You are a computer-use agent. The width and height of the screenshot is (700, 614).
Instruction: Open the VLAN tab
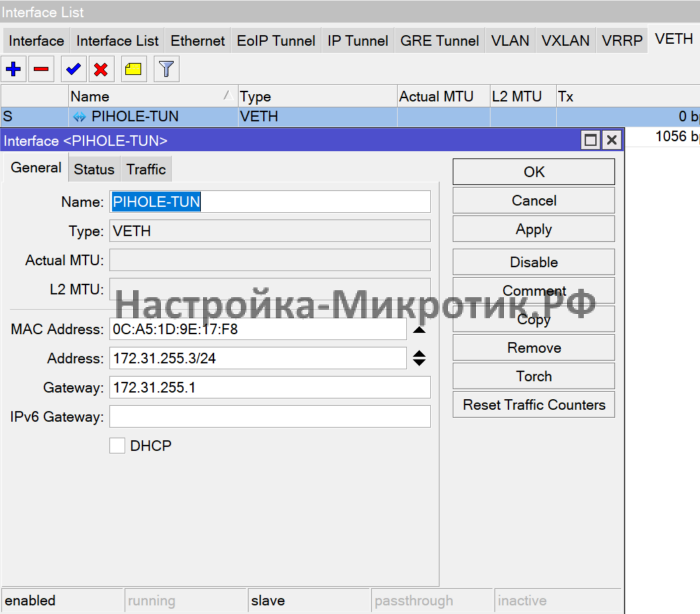510,41
